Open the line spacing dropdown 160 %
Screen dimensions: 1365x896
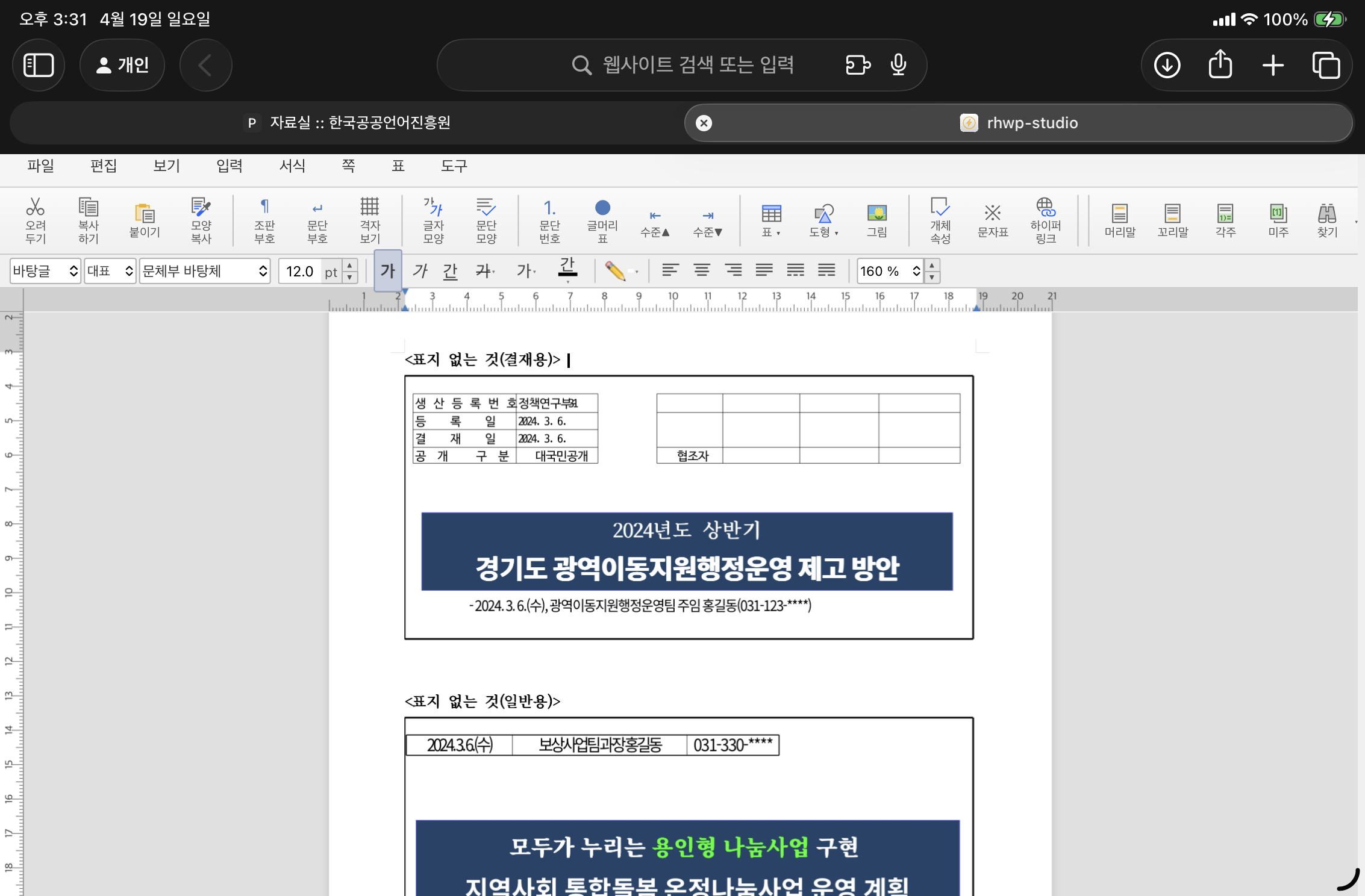[x=891, y=271]
